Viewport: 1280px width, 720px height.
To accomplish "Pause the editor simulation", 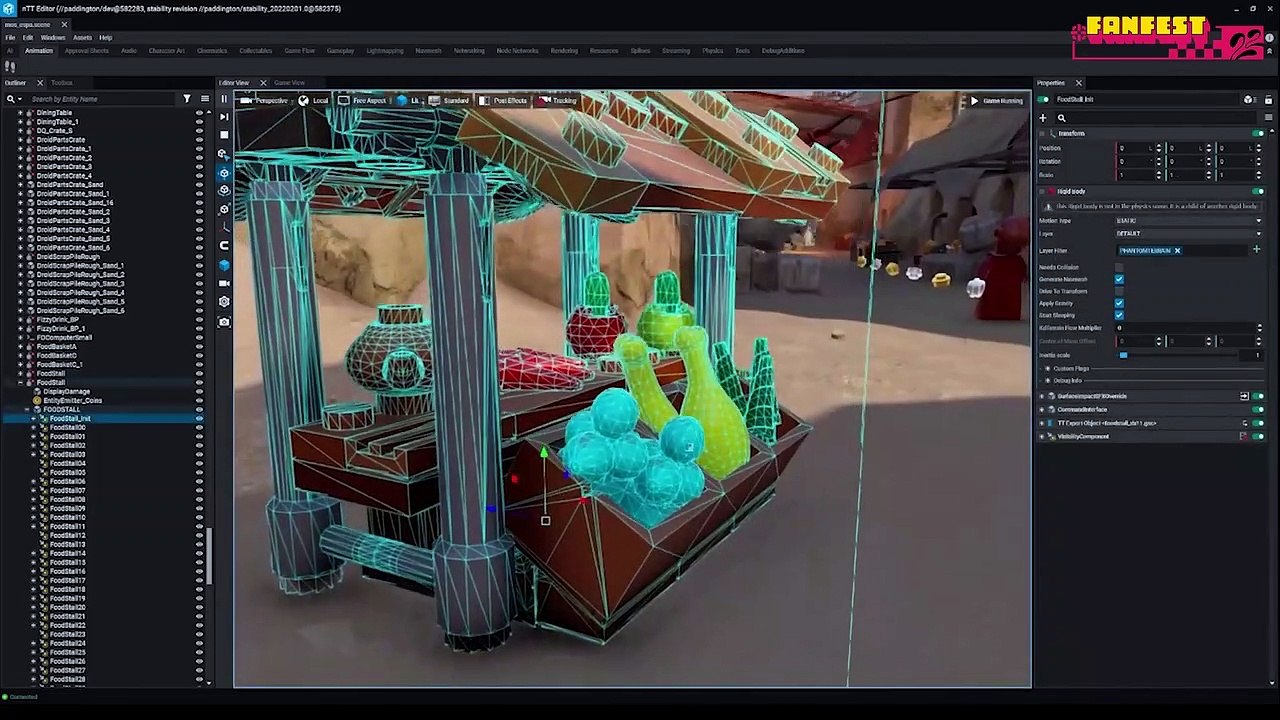I will tap(224, 99).
